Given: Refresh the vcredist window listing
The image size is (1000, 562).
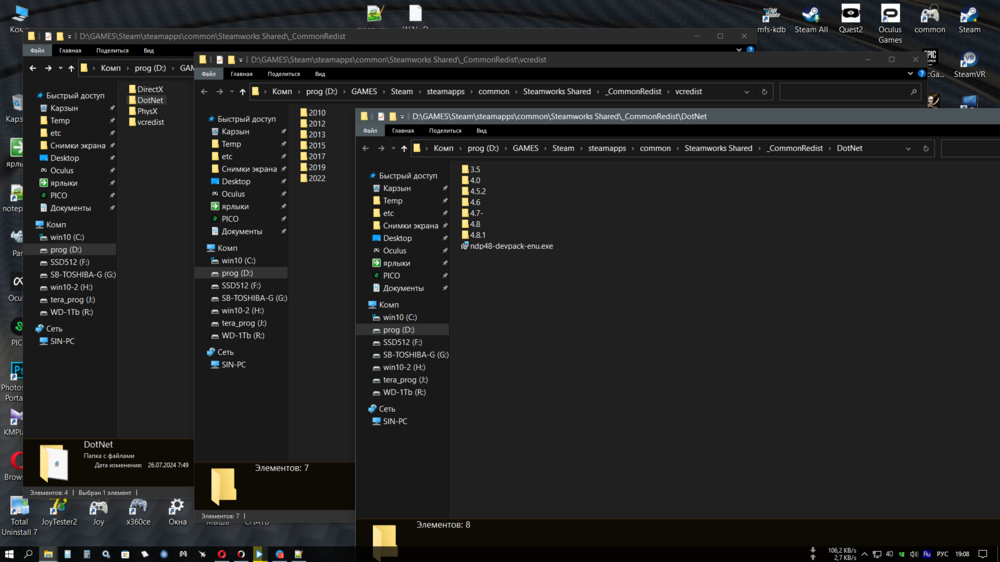Looking at the screenshot, I should (x=764, y=92).
